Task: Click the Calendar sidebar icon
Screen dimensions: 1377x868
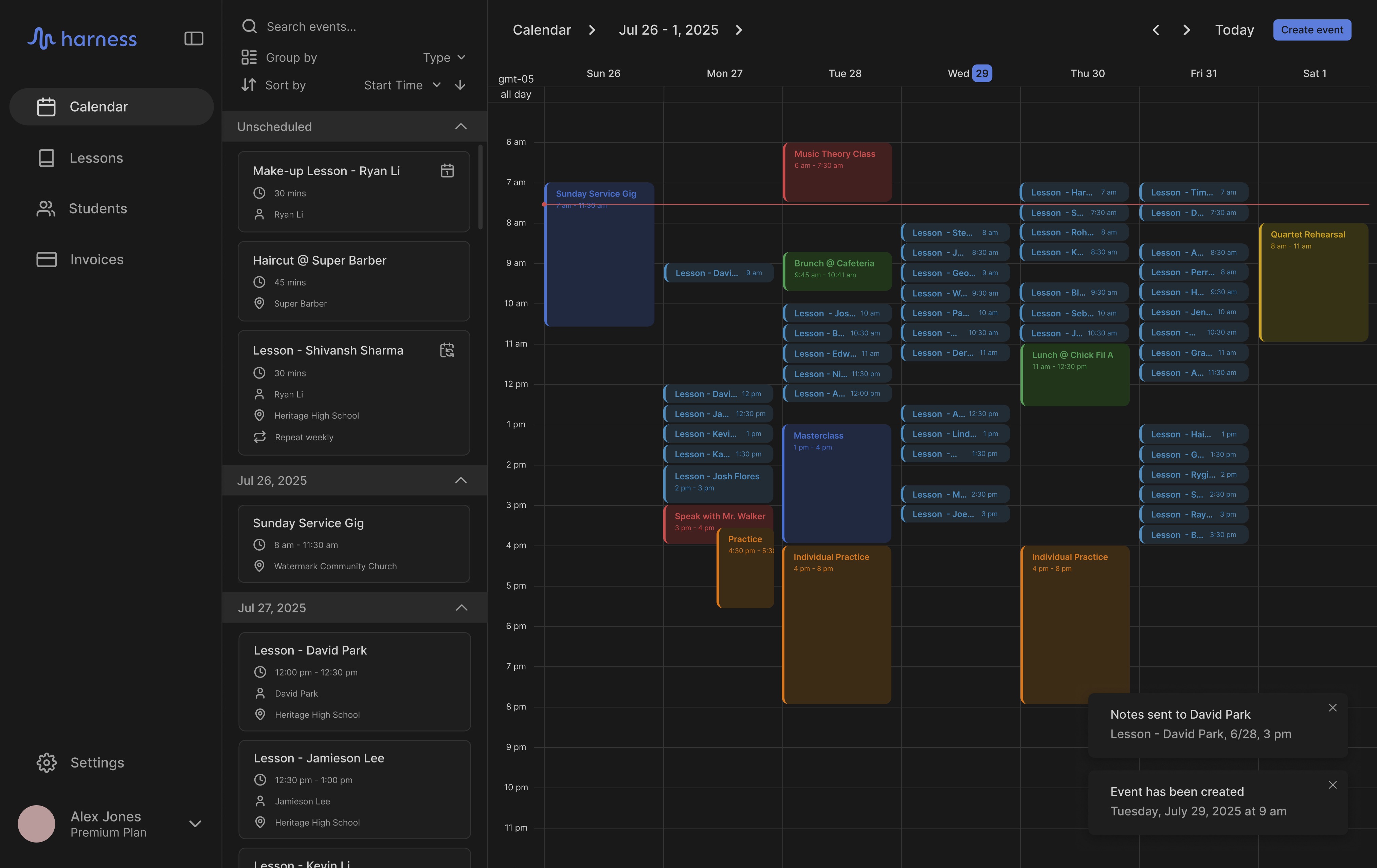Action: coord(46,106)
